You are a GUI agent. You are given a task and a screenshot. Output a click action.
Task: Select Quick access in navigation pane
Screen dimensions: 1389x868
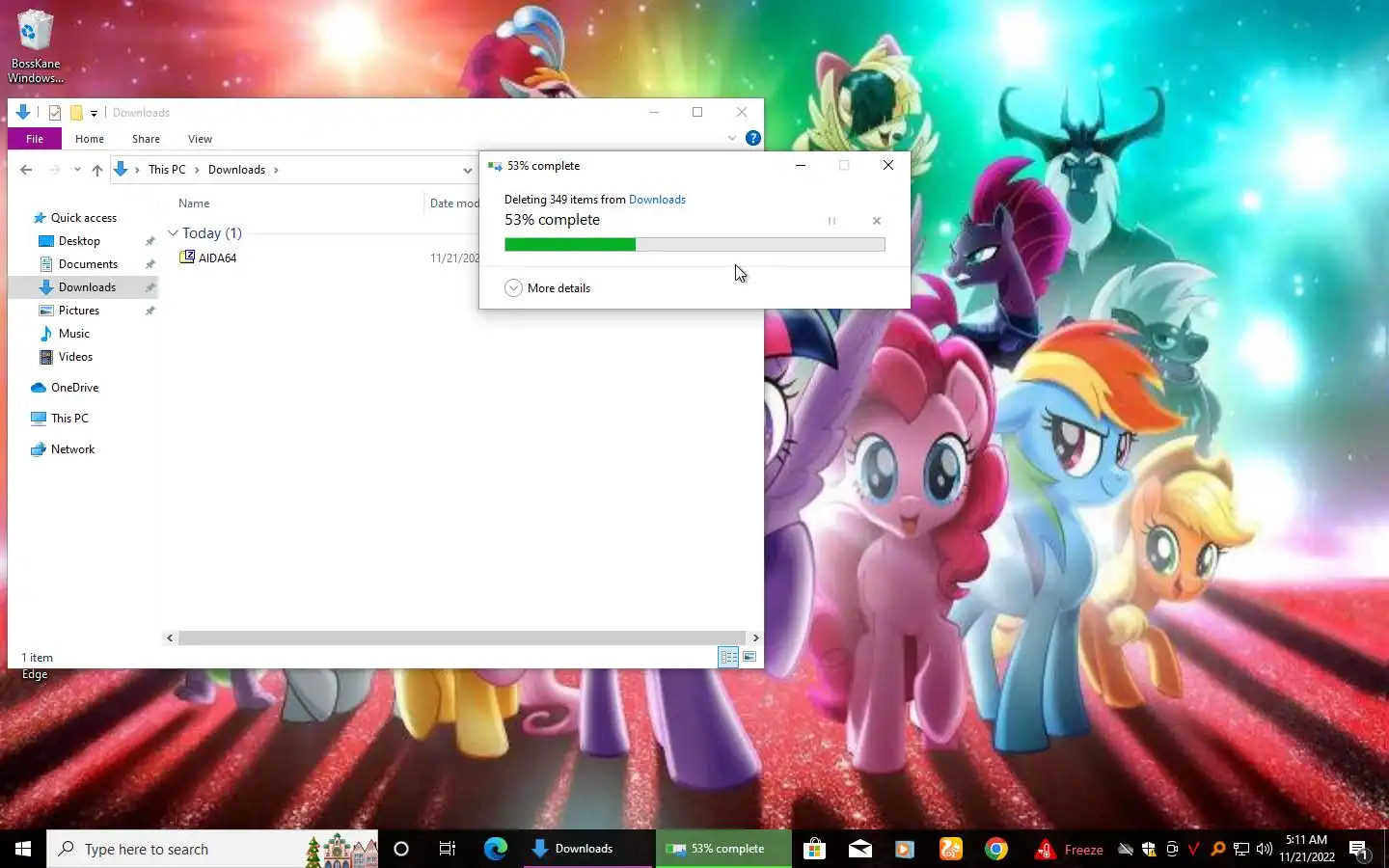[84, 218]
